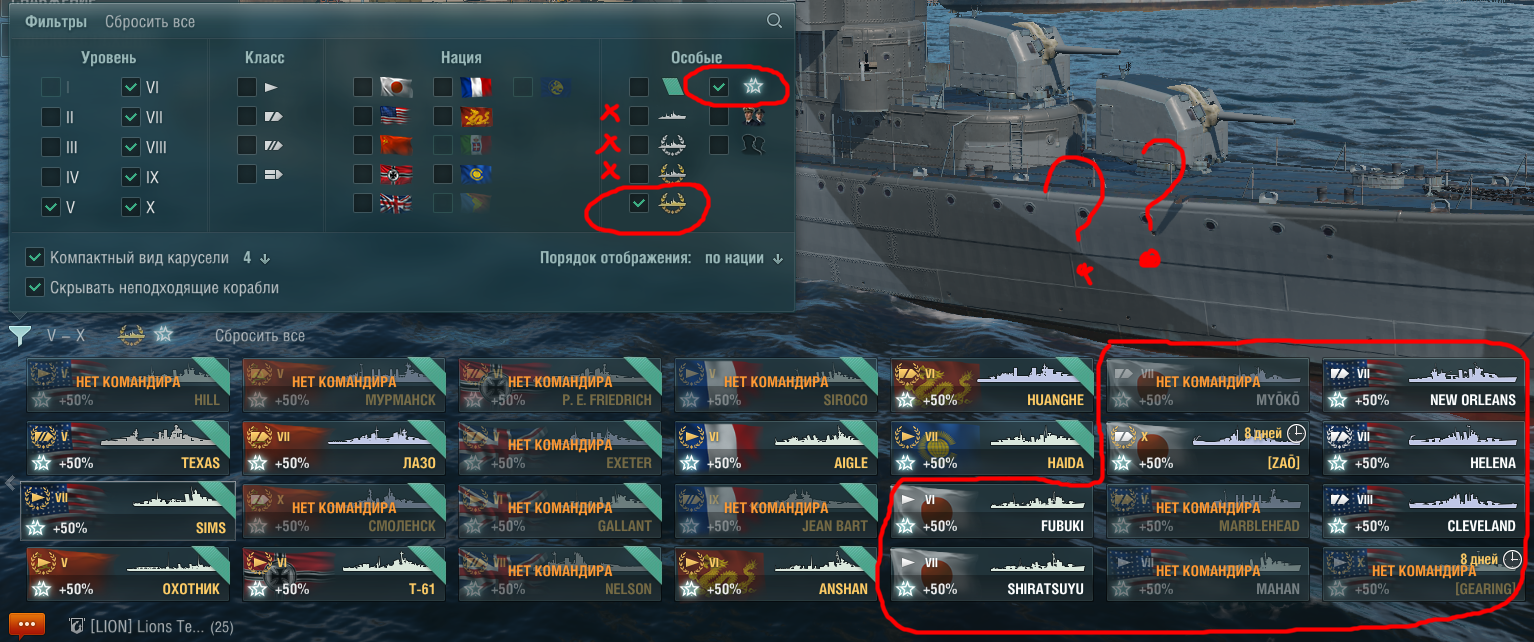Click the search magnifier icon in filters
The height and width of the screenshot is (642, 1534).
pos(774,21)
